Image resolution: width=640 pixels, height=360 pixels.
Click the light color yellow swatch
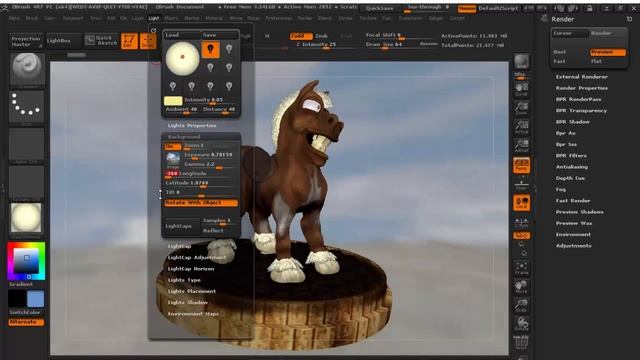(173, 100)
